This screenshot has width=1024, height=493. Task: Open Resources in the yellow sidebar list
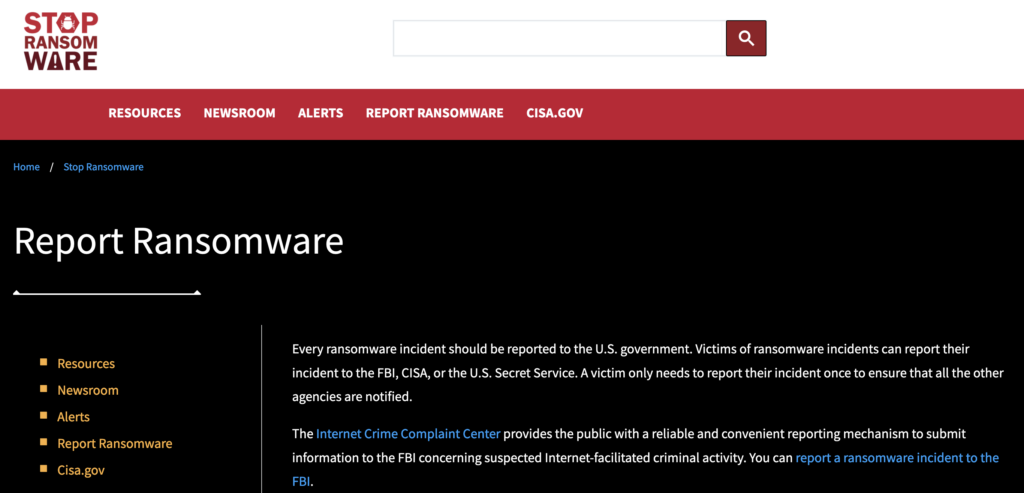coord(86,364)
